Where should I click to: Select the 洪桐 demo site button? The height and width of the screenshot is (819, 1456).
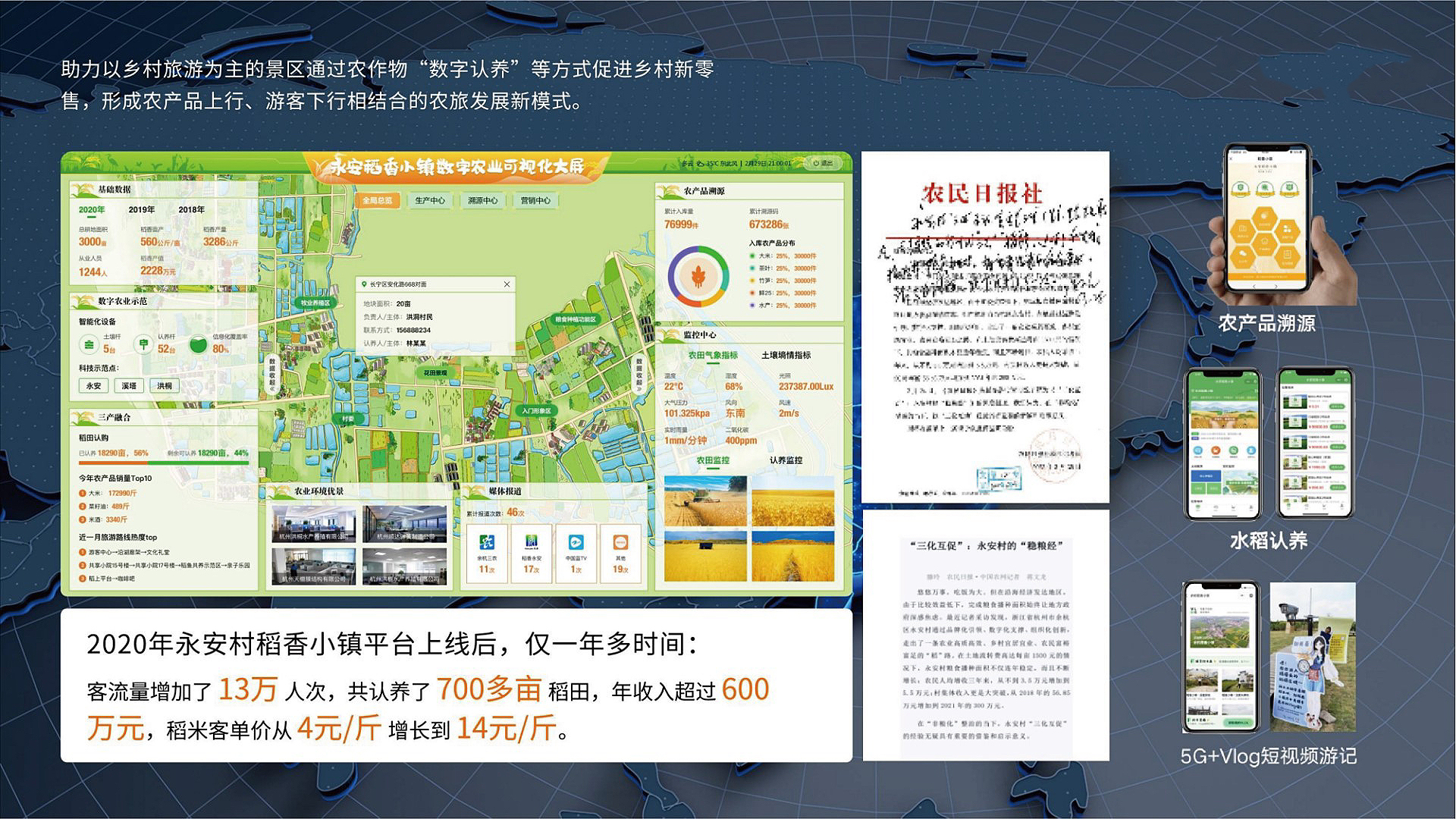[x=165, y=386]
